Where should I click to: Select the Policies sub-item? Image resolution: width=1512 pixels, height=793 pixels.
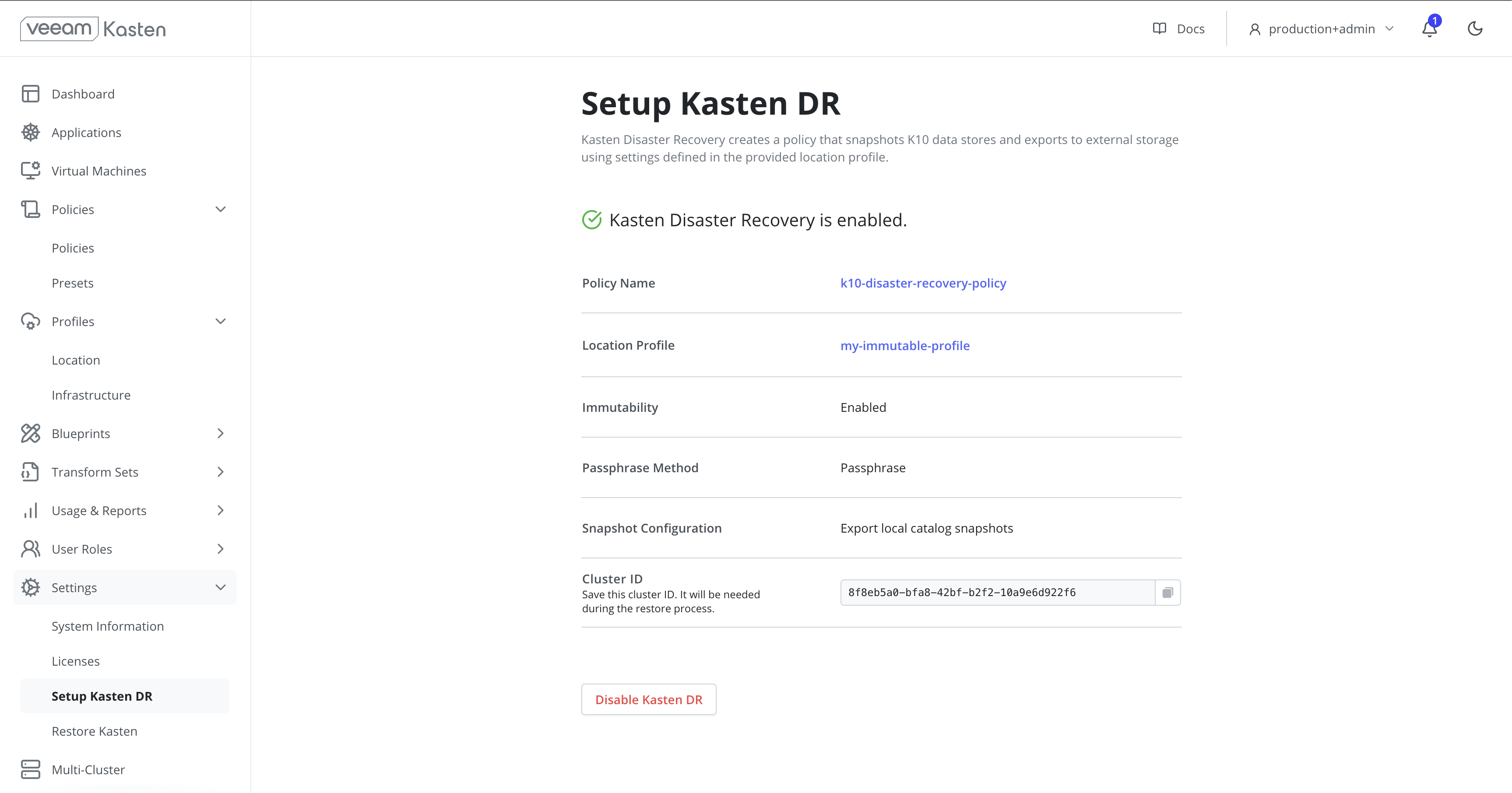pos(73,248)
